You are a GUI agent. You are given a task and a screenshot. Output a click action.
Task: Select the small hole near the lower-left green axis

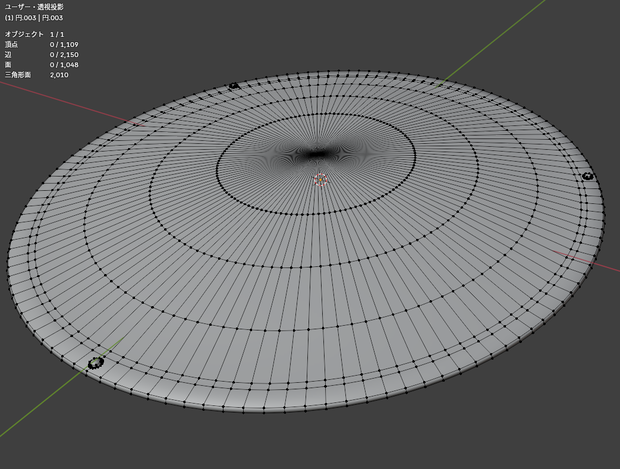(x=96, y=362)
